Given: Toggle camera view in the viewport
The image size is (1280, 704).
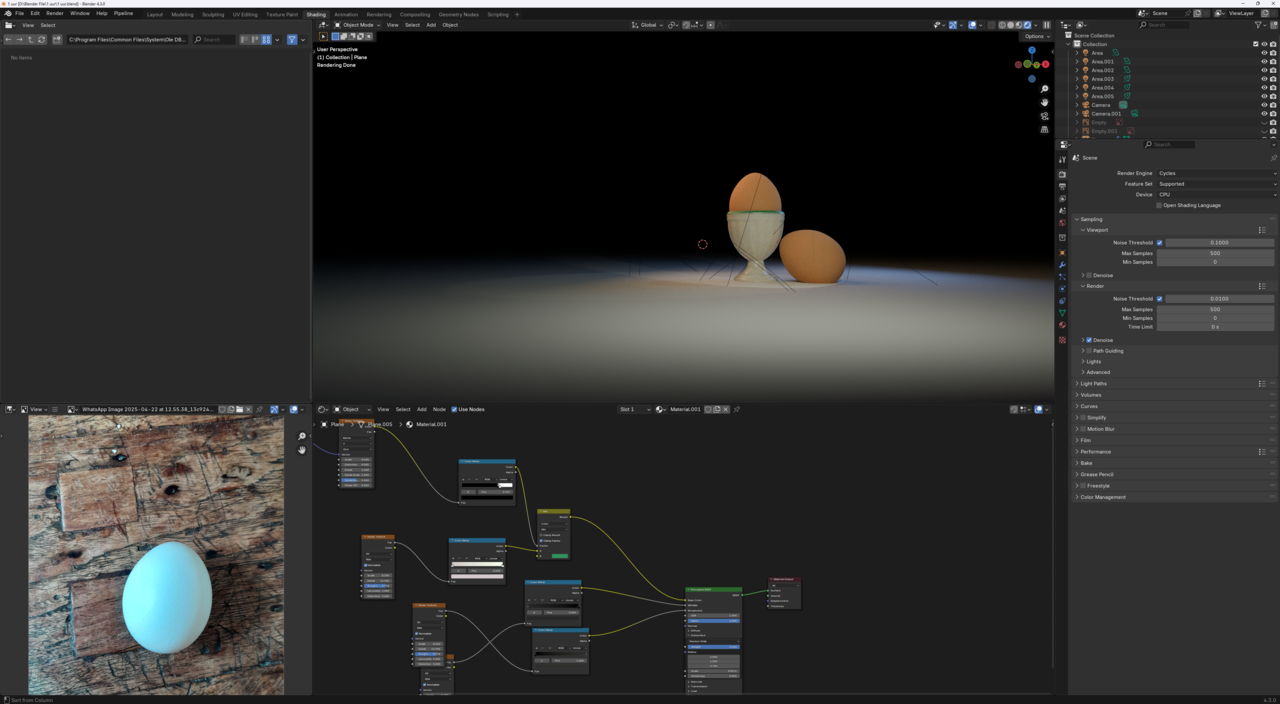Looking at the screenshot, I should click(x=1044, y=116).
